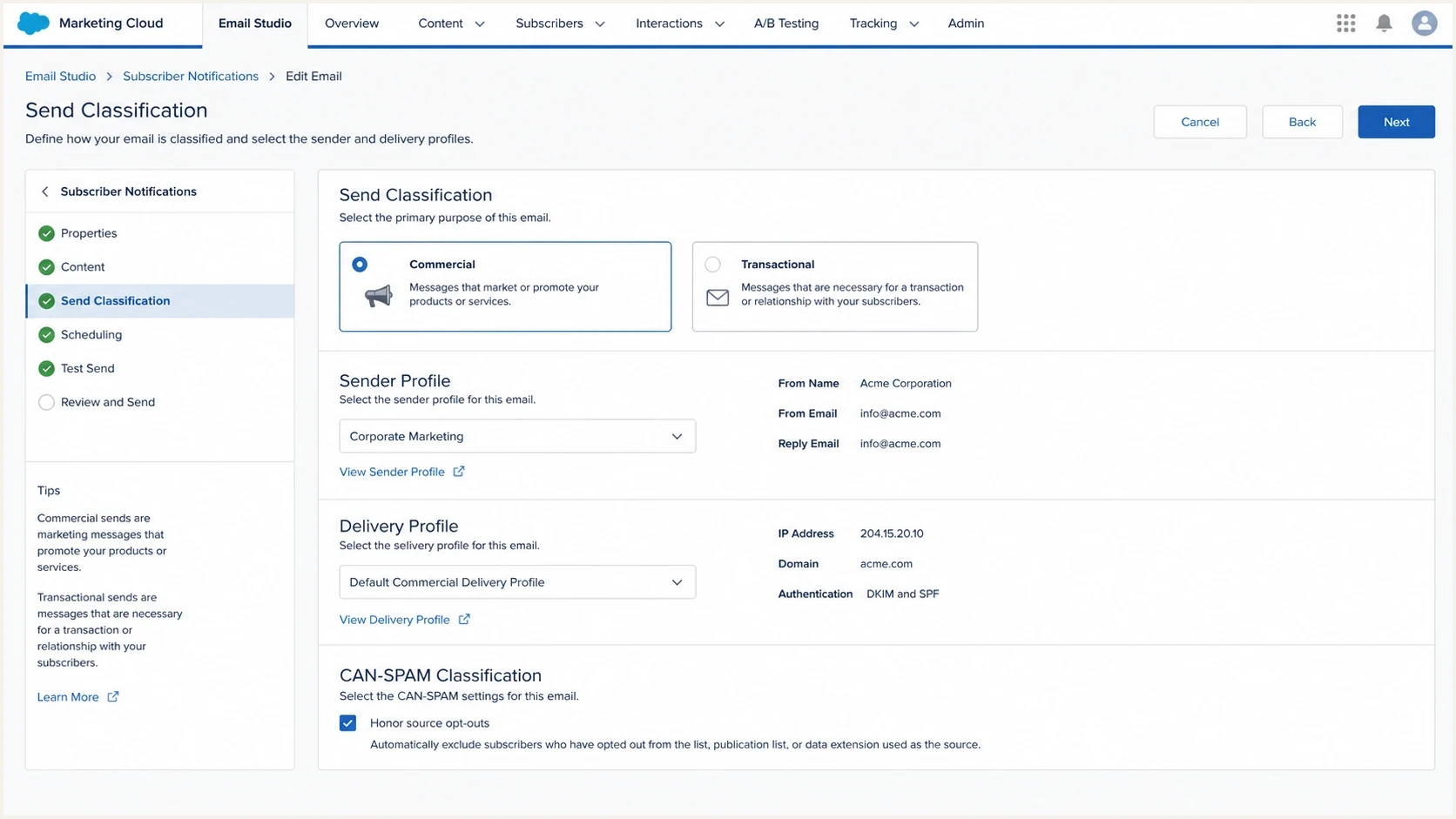This screenshot has height=819, width=1456.
Task: Click the Domain value acme.com
Action: pos(886,564)
